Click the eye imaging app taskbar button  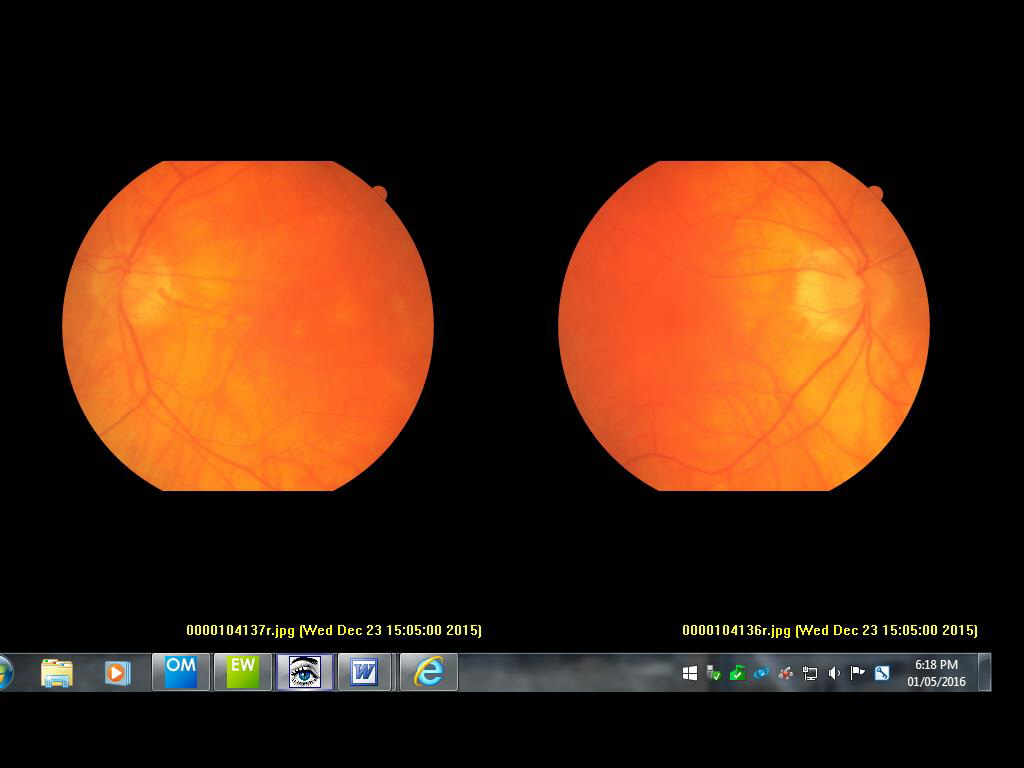pos(305,672)
